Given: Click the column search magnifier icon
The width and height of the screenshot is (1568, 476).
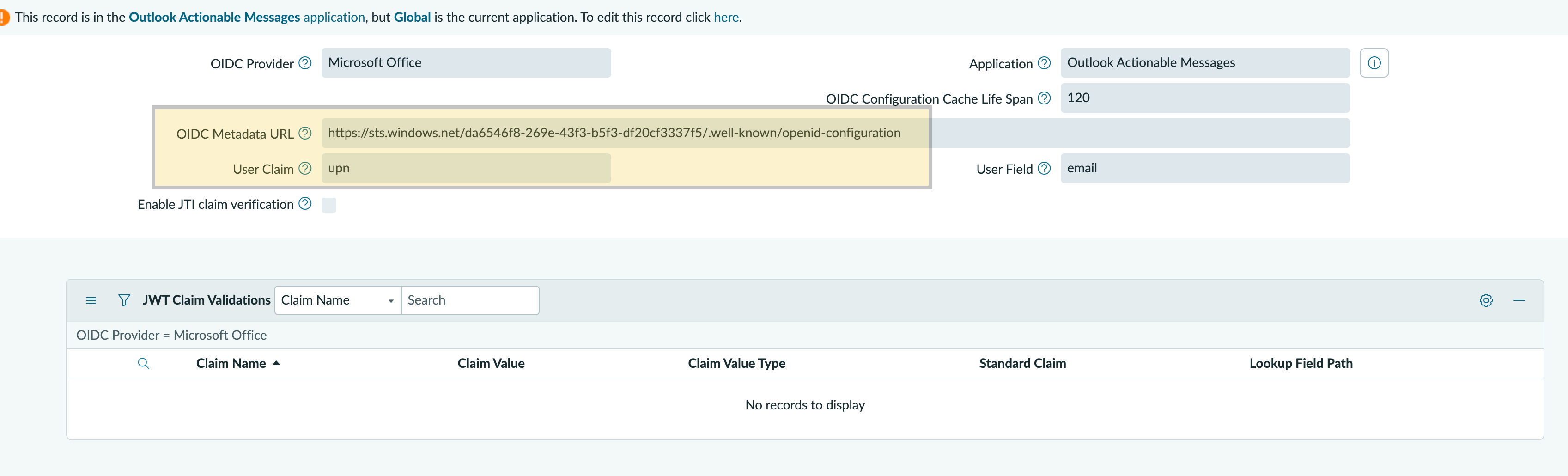Looking at the screenshot, I should coord(144,364).
